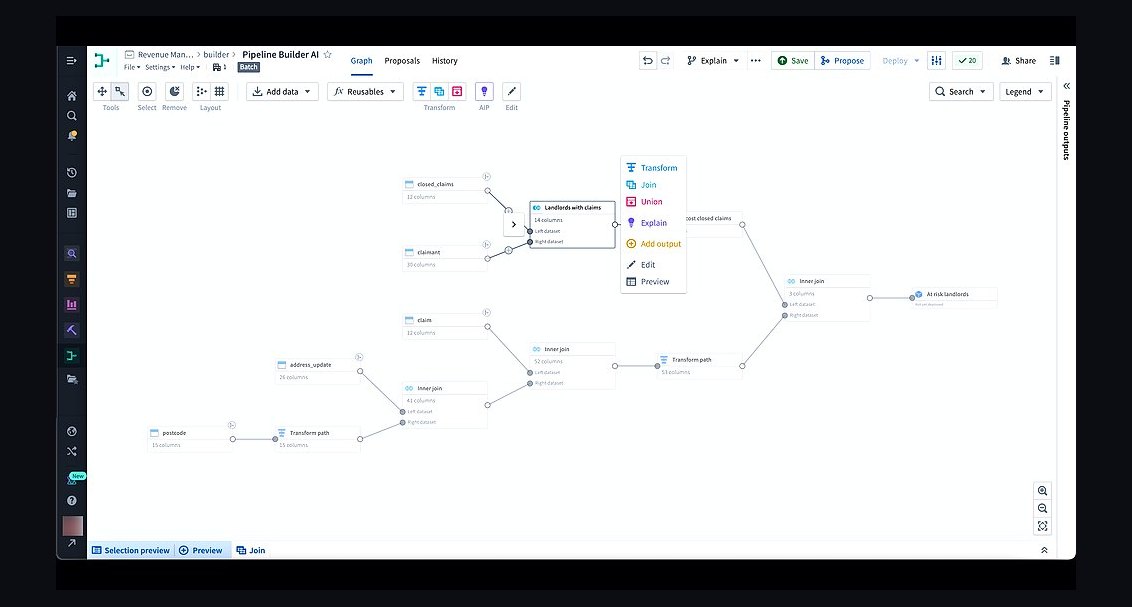
Task: Expand the Settings menu
Action: (x=160, y=67)
